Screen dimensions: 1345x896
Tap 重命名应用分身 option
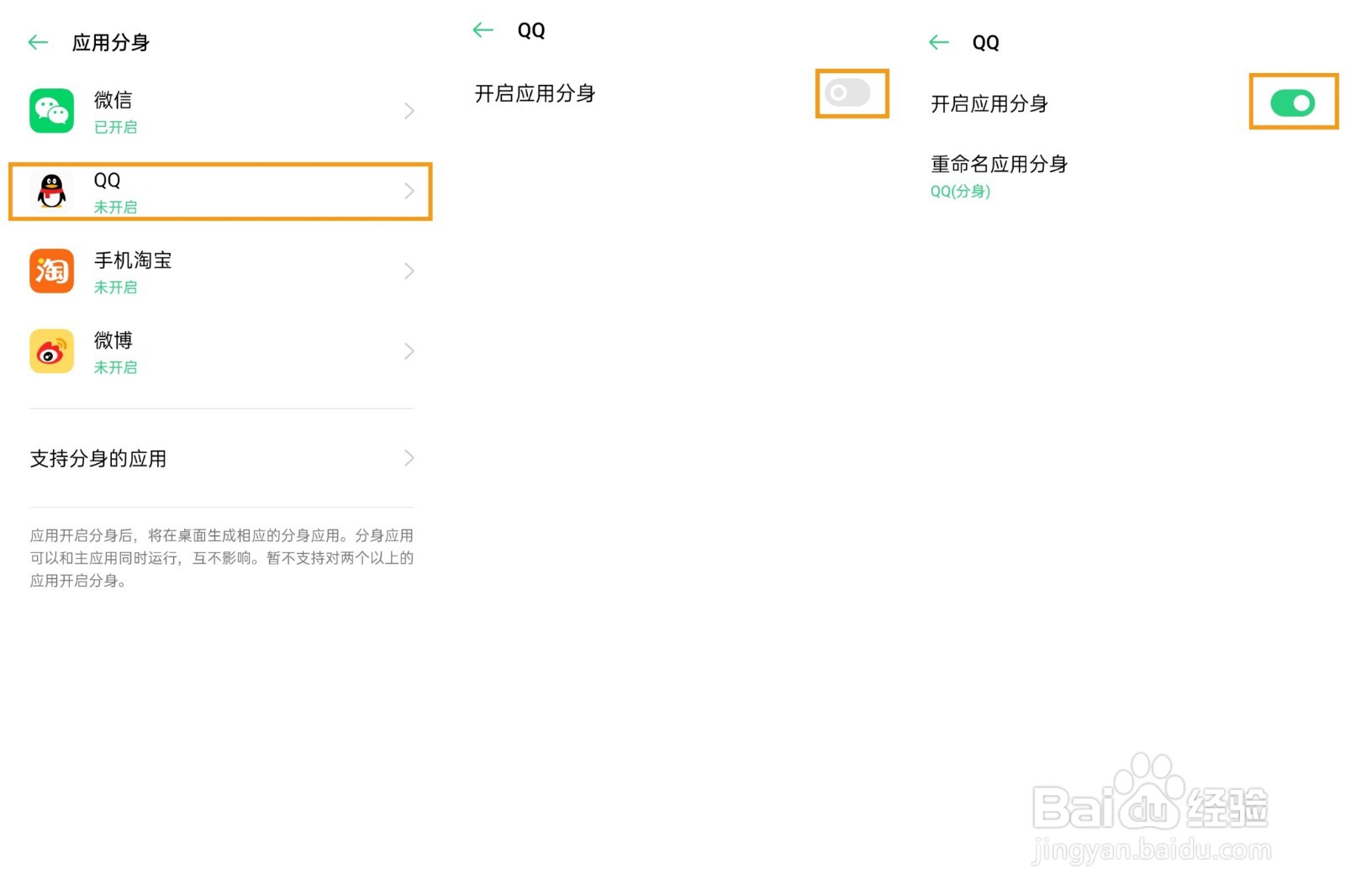tap(998, 164)
